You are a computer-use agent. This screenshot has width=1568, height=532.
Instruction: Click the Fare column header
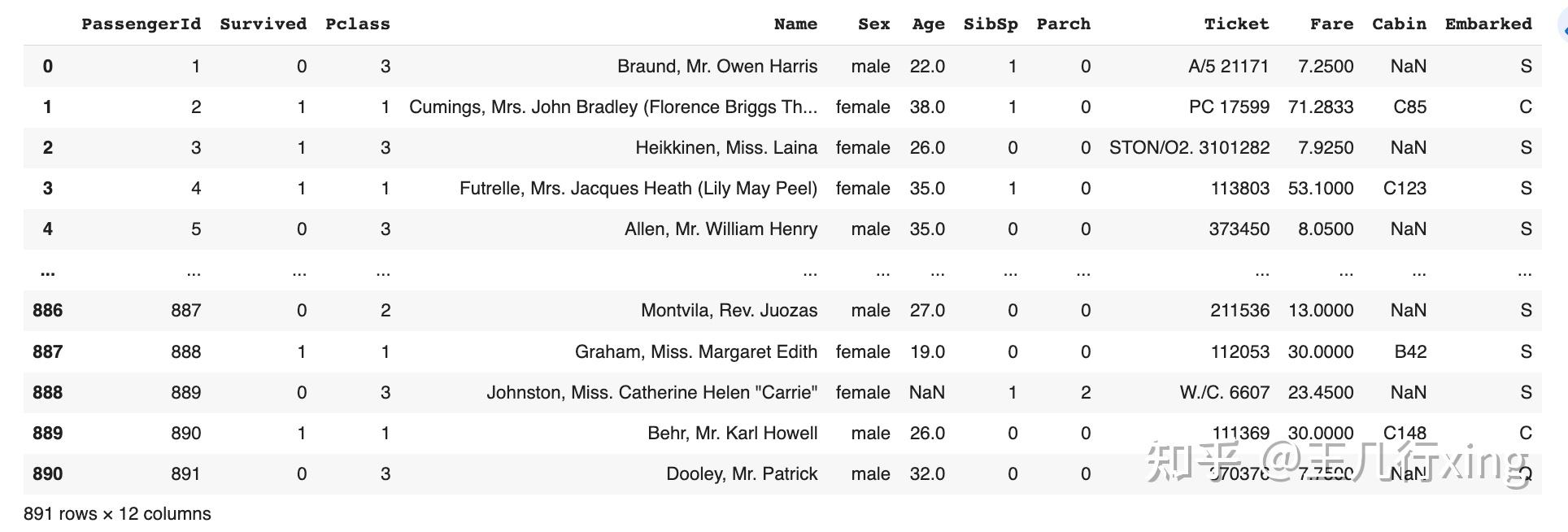click(1331, 24)
